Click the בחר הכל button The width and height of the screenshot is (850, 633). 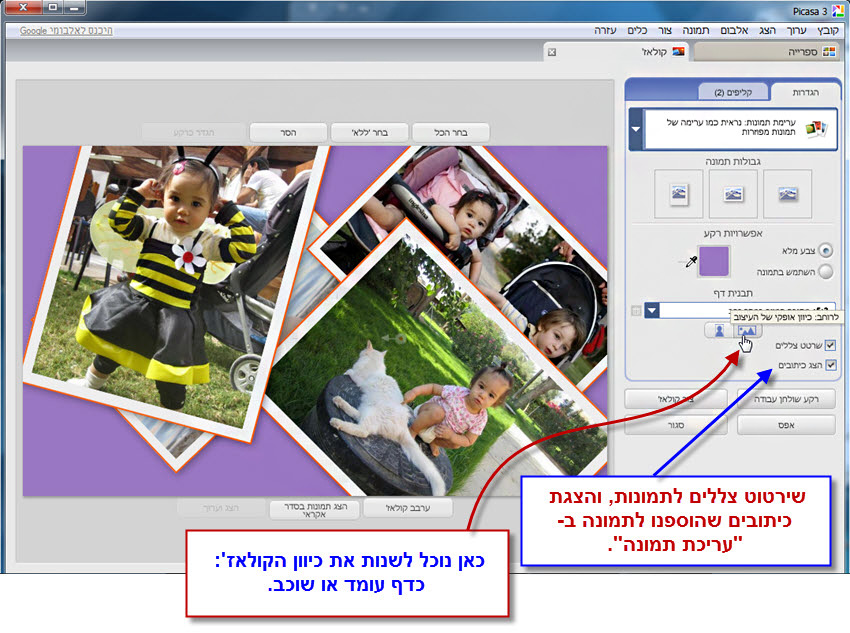pos(450,132)
